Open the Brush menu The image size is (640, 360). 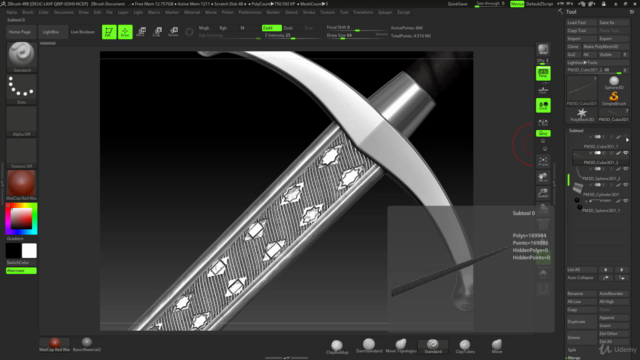[28, 12]
